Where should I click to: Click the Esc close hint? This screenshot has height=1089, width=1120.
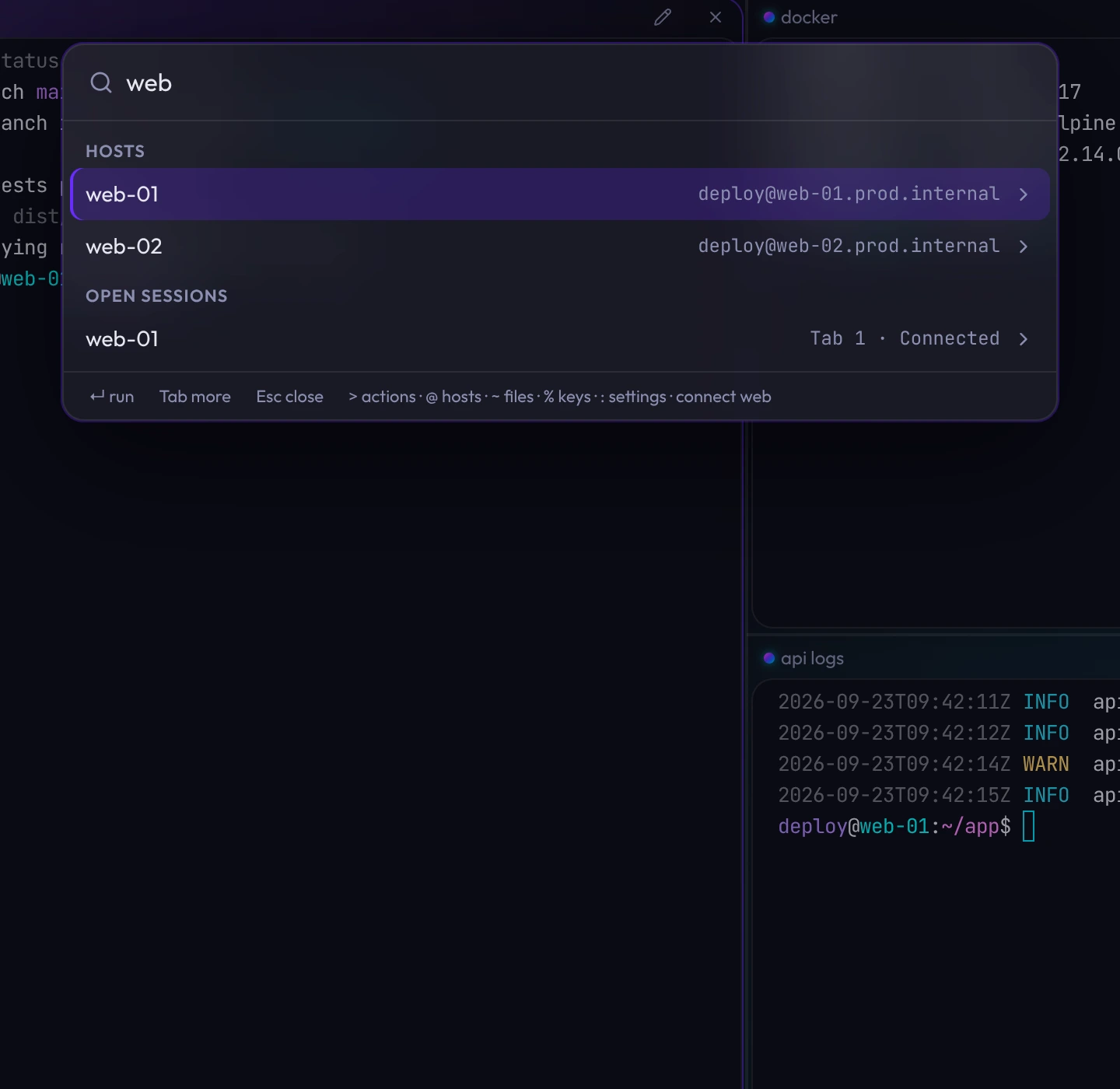point(289,397)
